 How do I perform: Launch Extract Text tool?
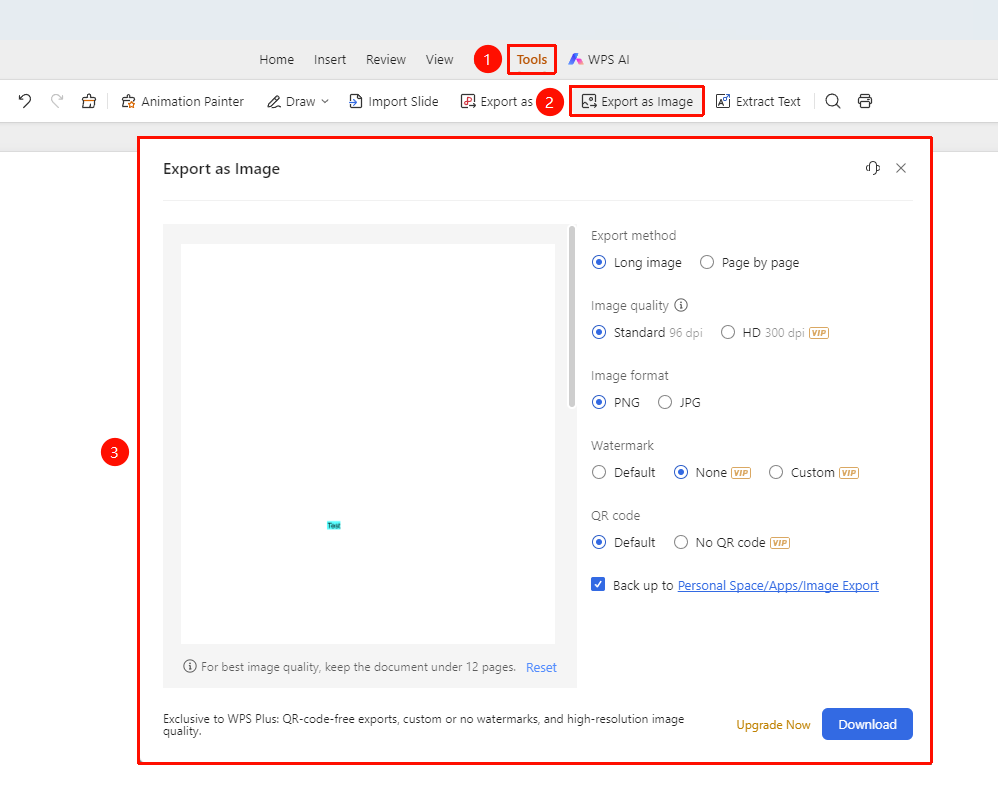758,102
